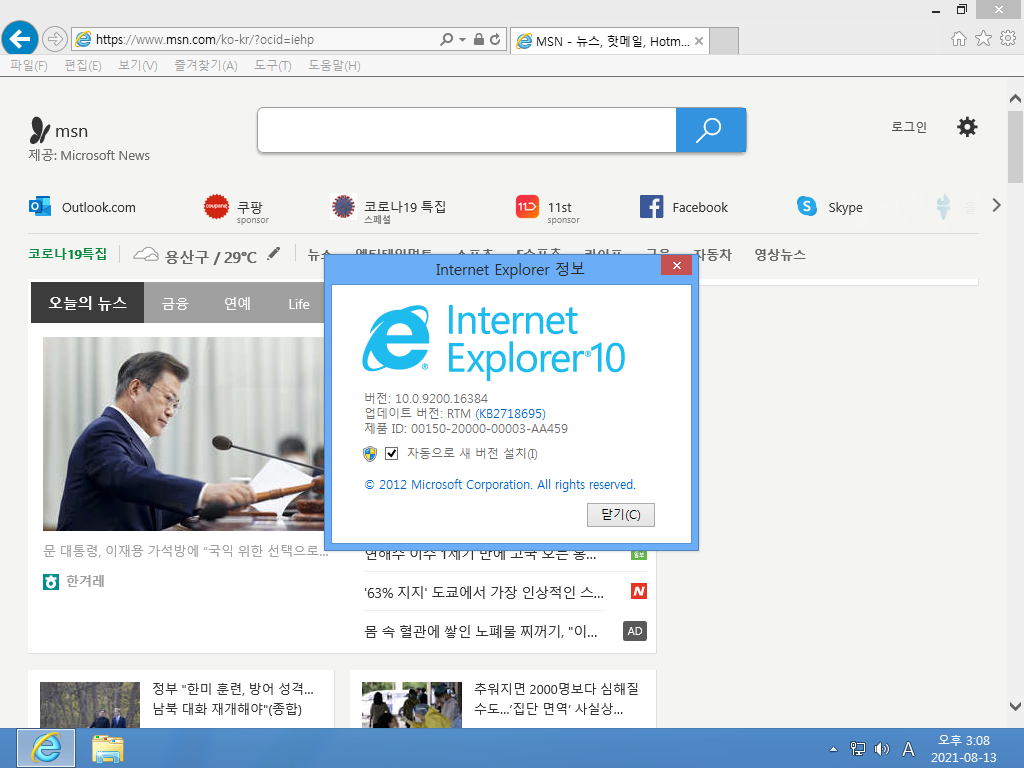Click the 닫기(C) button
Image resolution: width=1024 pixels, height=768 pixels.
pos(620,515)
